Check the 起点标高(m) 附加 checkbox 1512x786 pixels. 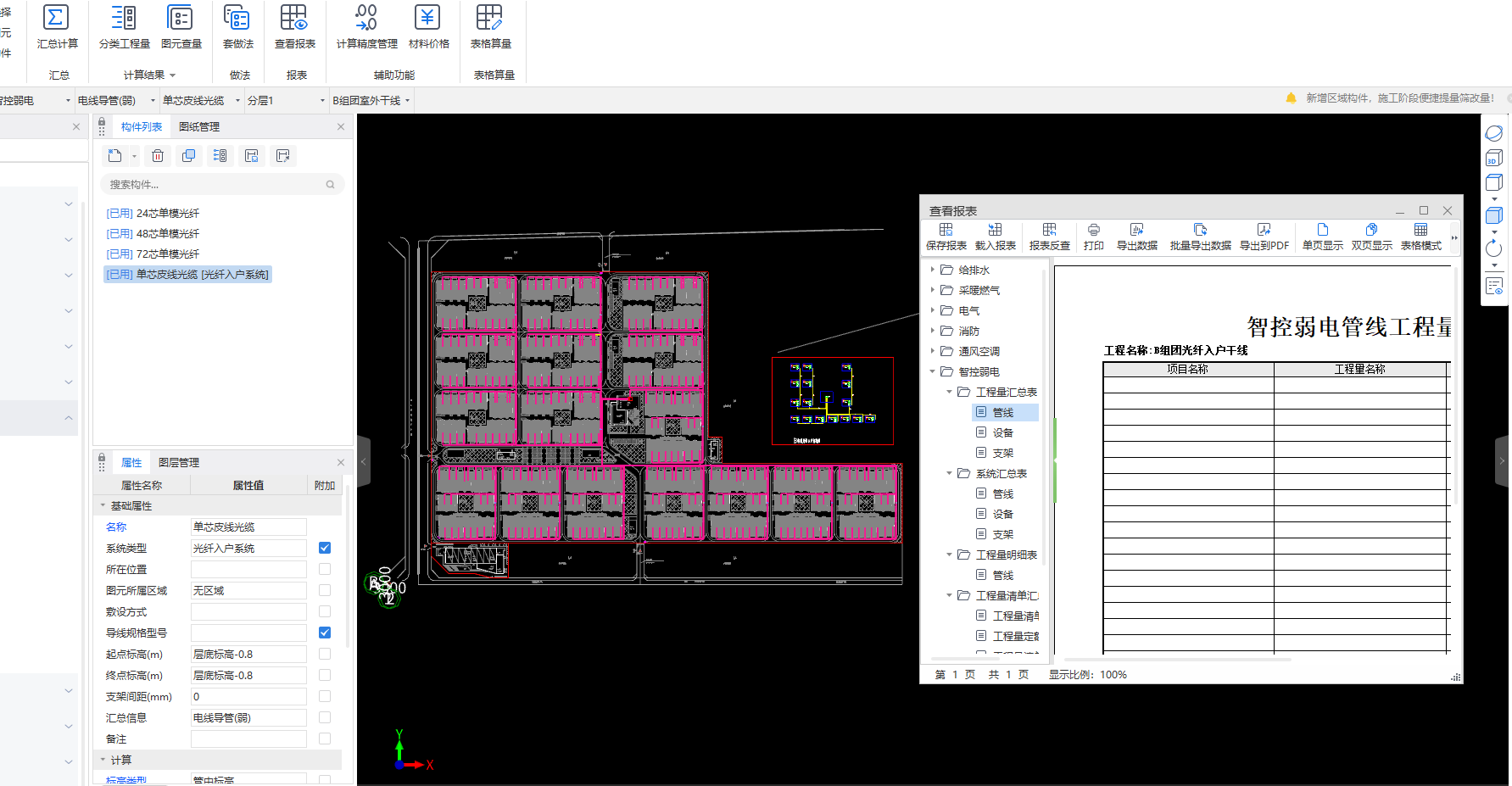(325, 654)
